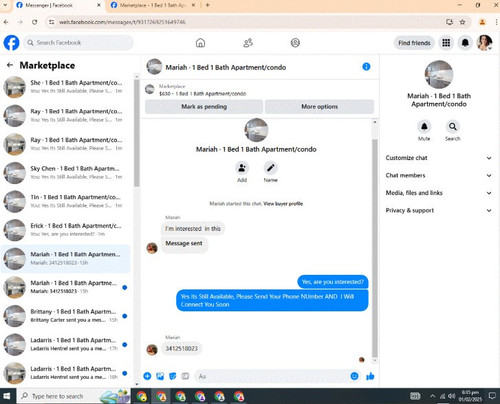Viewport: 500px width, 404px height.
Task: Switch to Marketplace 1 Bed 1 Bath tab
Action: coord(152,5)
